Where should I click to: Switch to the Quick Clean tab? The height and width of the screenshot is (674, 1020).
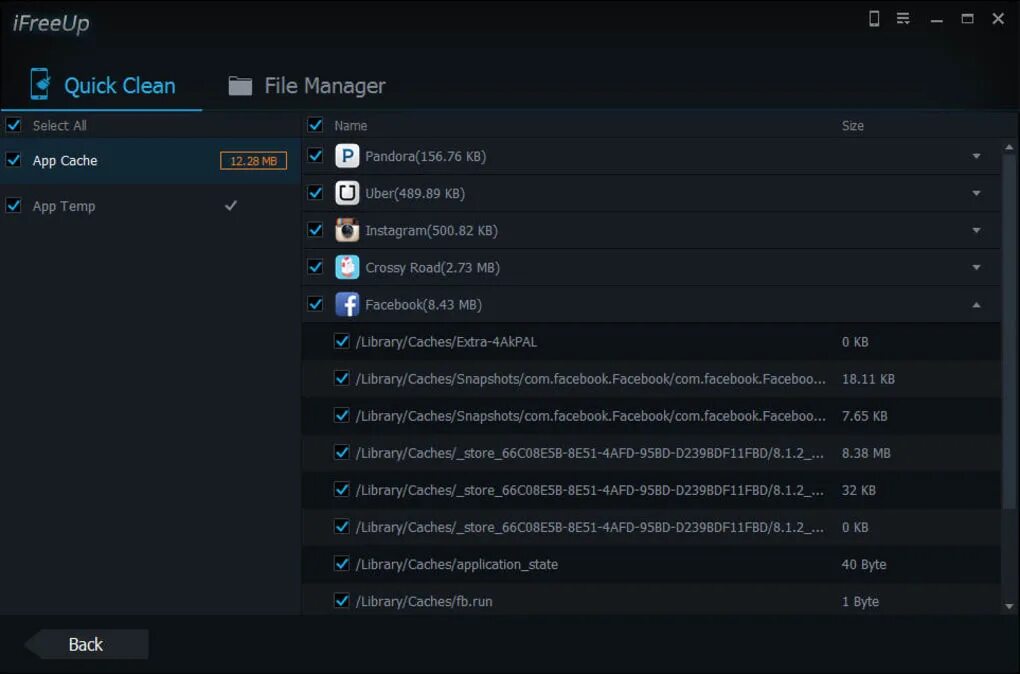click(102, 85)
